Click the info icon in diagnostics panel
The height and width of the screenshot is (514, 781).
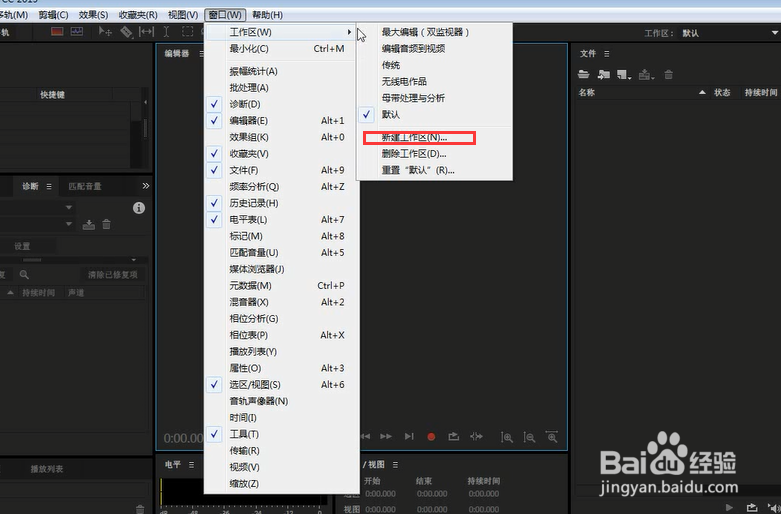[139, 208]
